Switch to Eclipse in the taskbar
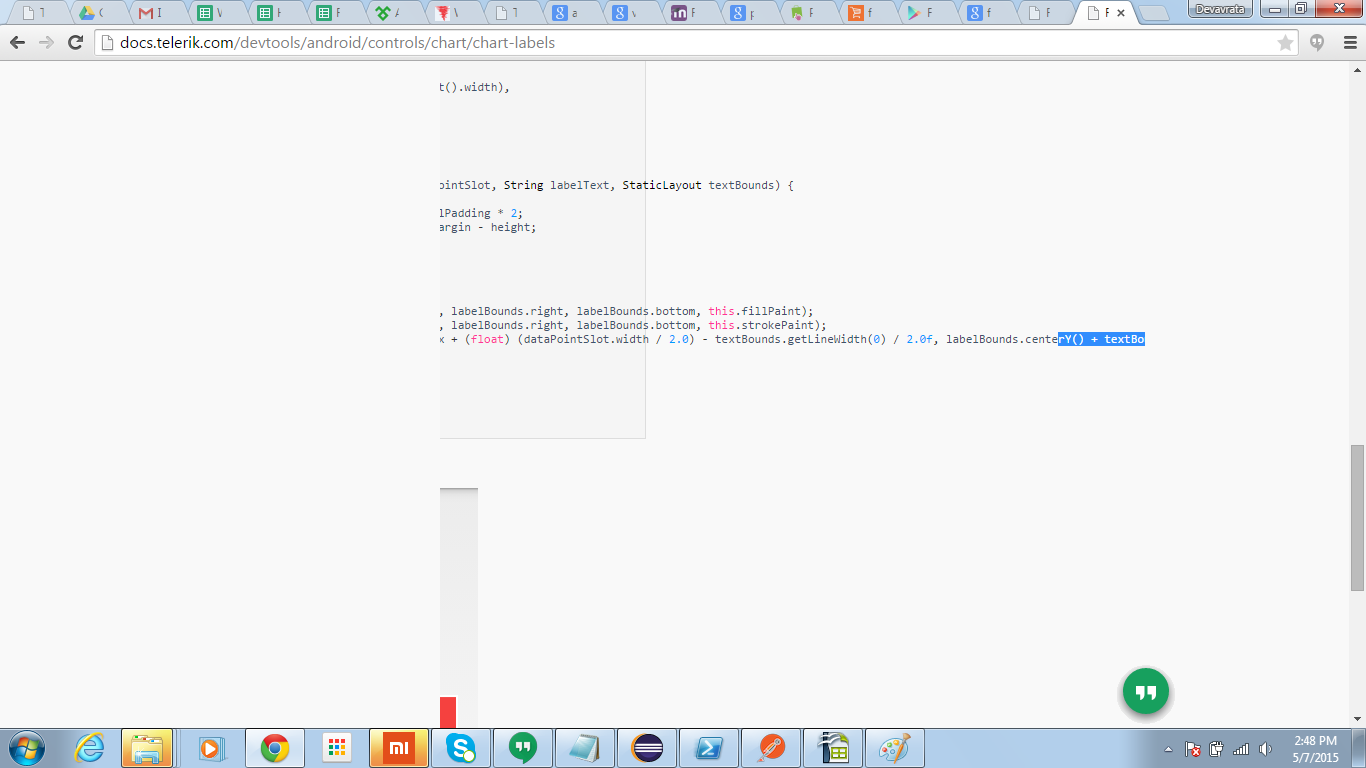 [647, 748]
